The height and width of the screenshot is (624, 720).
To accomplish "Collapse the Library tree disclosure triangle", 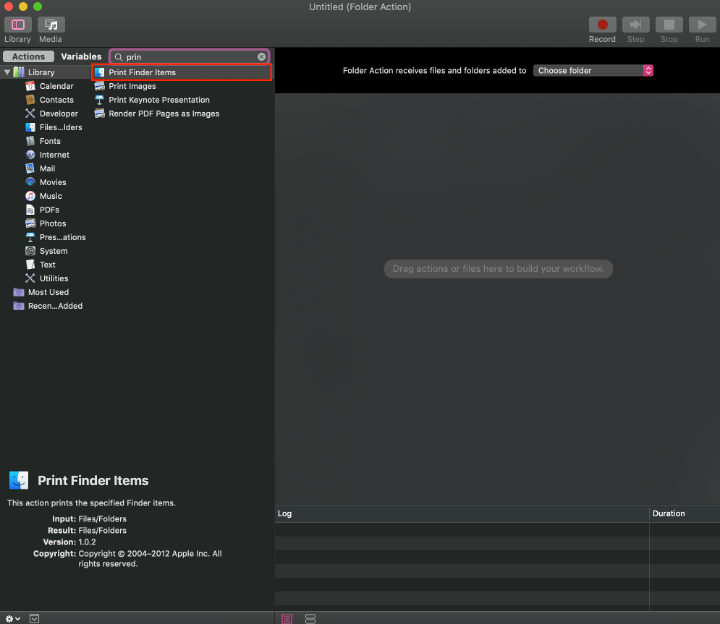I will (7, 72).
